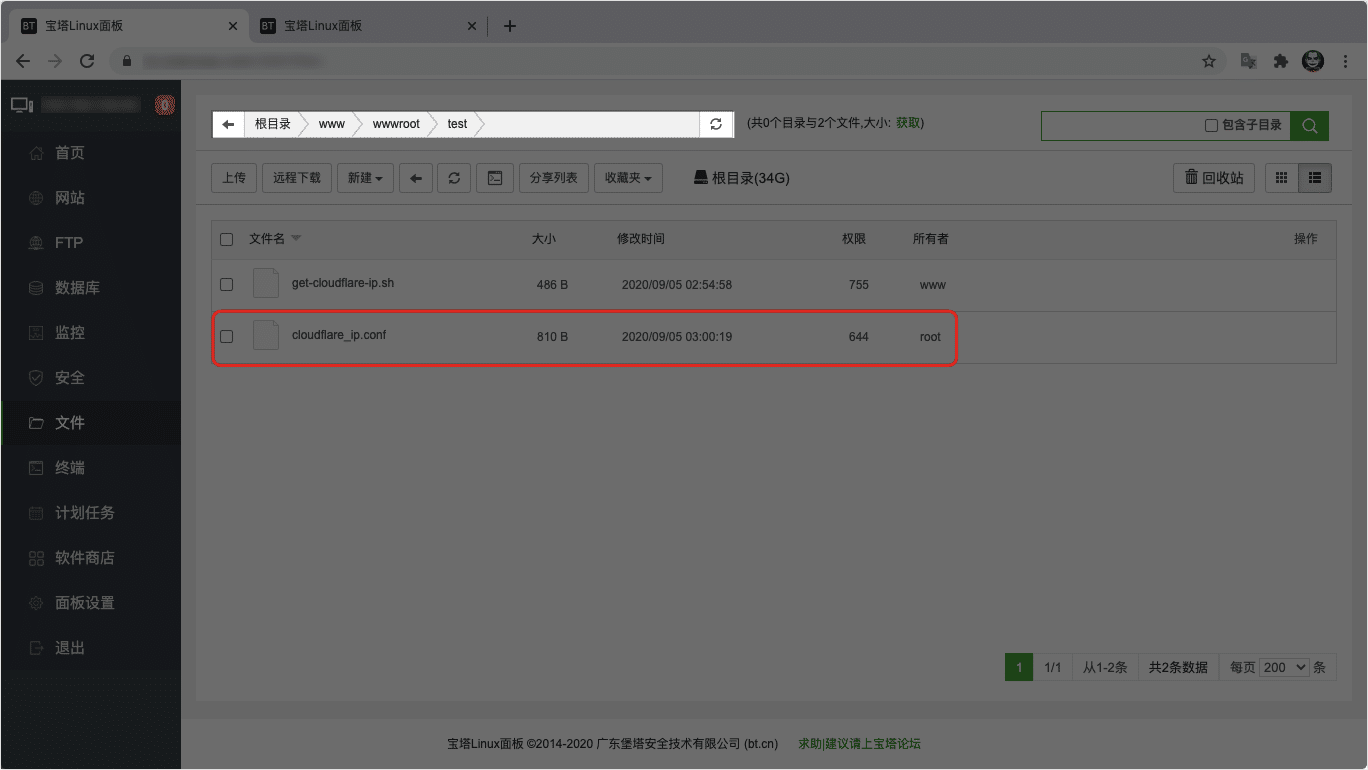Click the get-cloudflare-ip.sh file icon

click(x=266, y=283)
